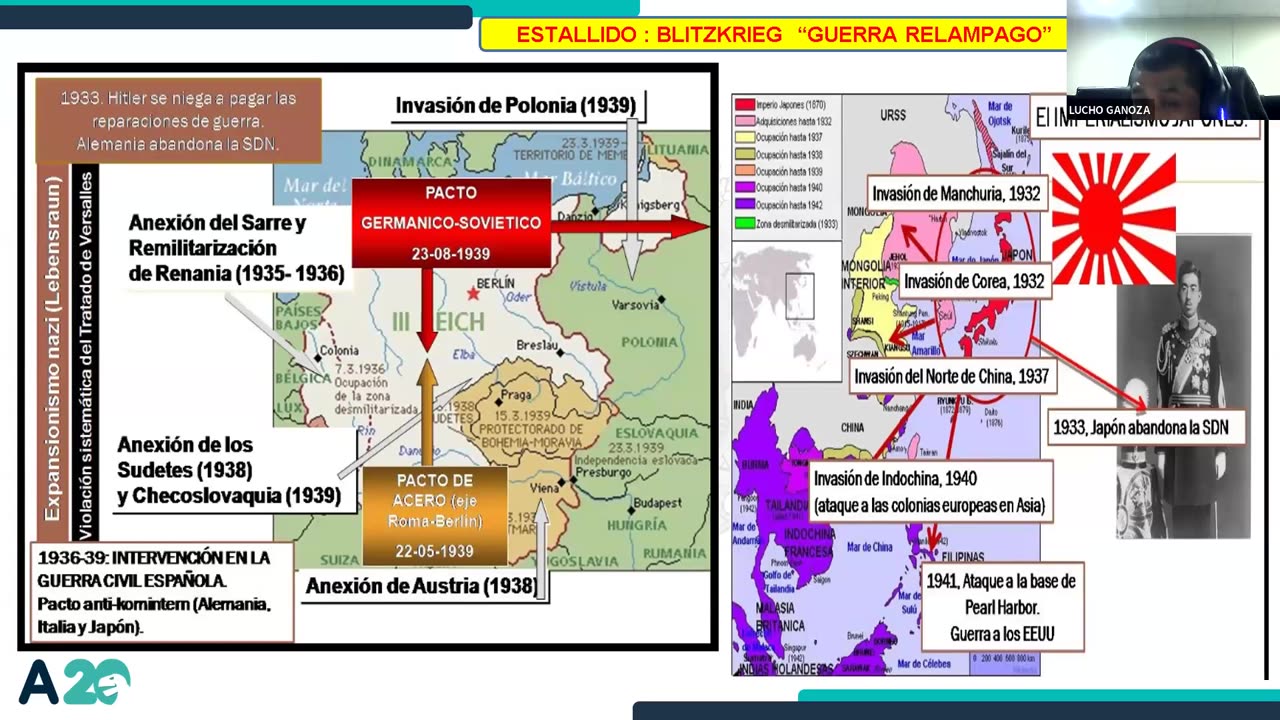Click the 'PACTO DE ACERO' orange box

(x=435, y=517)
